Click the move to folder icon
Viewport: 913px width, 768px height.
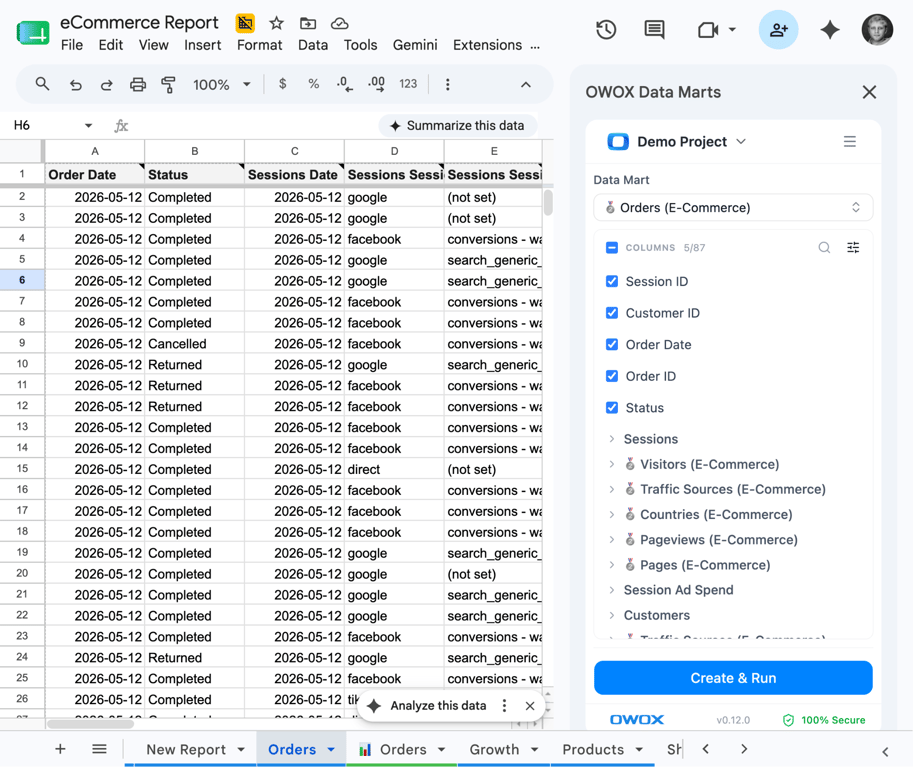pyautogui.click(x=307, y=23)
